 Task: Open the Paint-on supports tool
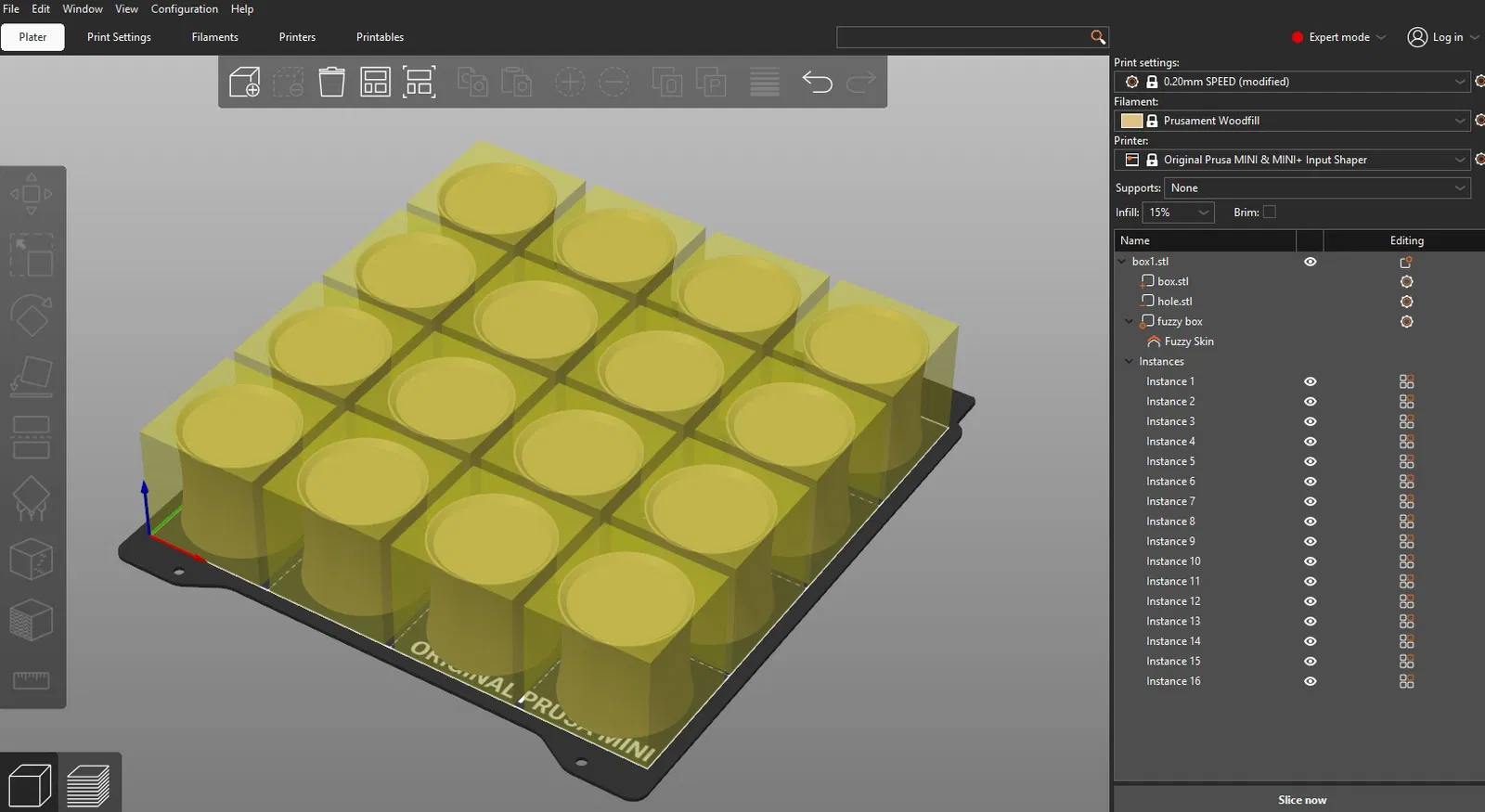(31, 498)
